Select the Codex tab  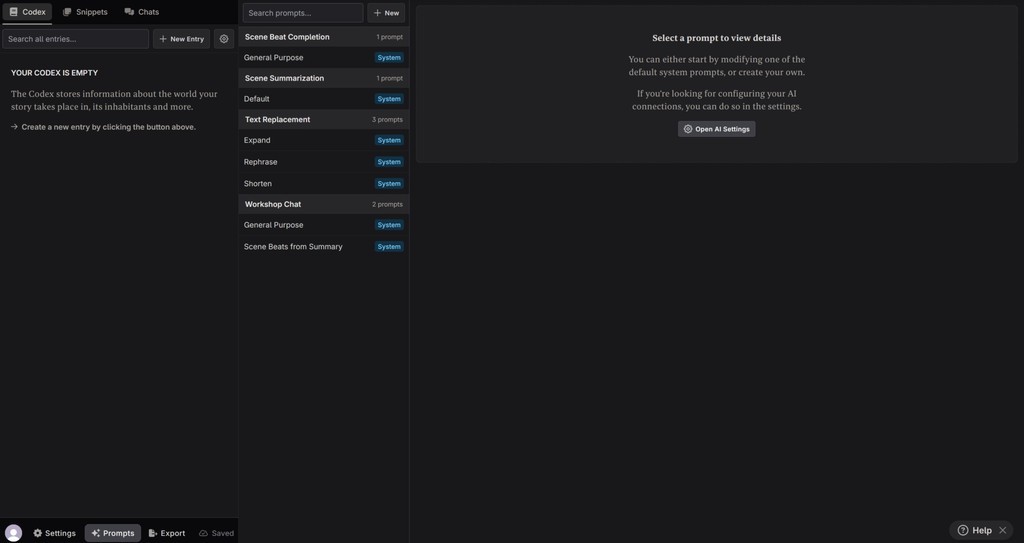coord(27,12)
